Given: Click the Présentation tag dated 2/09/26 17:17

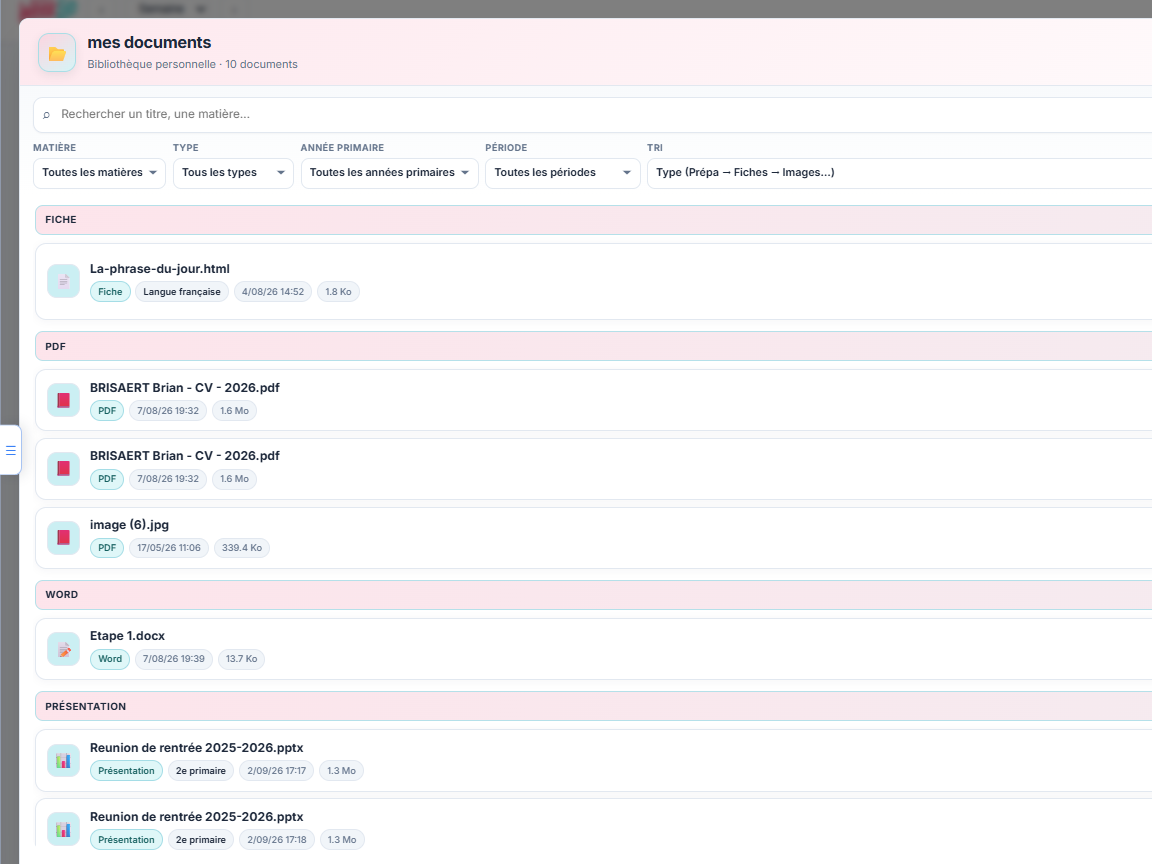Looking at the screenshot, I should click(126, 771).
